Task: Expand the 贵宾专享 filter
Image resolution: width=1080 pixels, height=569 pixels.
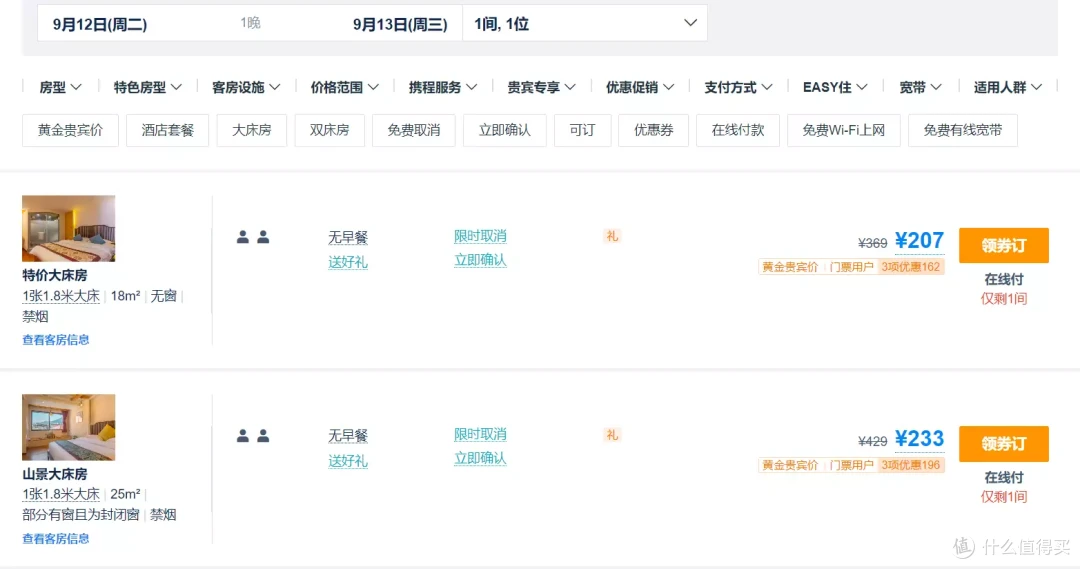Action: [541, 87]
